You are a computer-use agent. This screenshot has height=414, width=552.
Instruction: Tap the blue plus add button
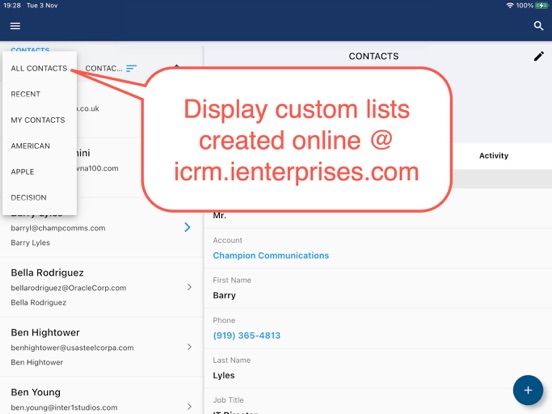[528, 390]
